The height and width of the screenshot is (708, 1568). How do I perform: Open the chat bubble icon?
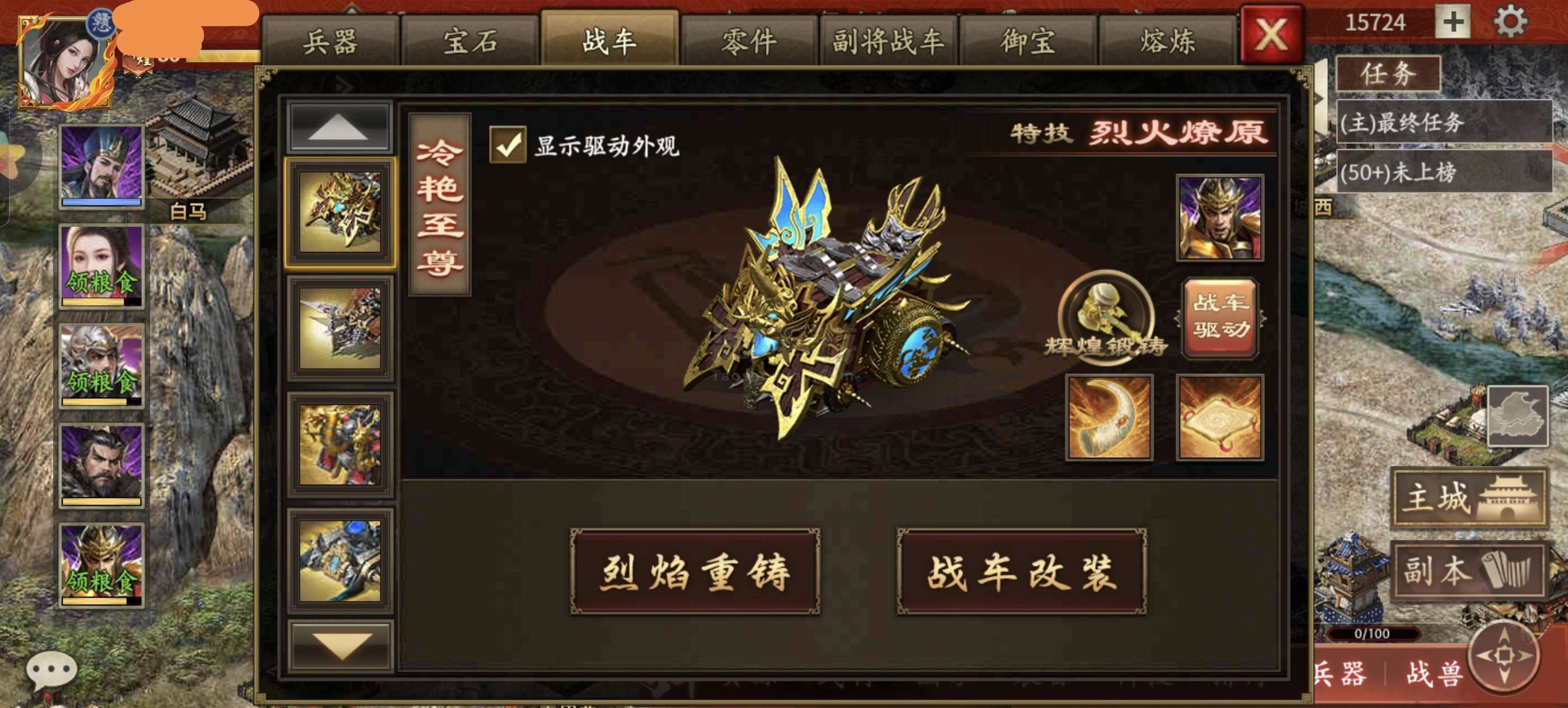click(51, 670)
